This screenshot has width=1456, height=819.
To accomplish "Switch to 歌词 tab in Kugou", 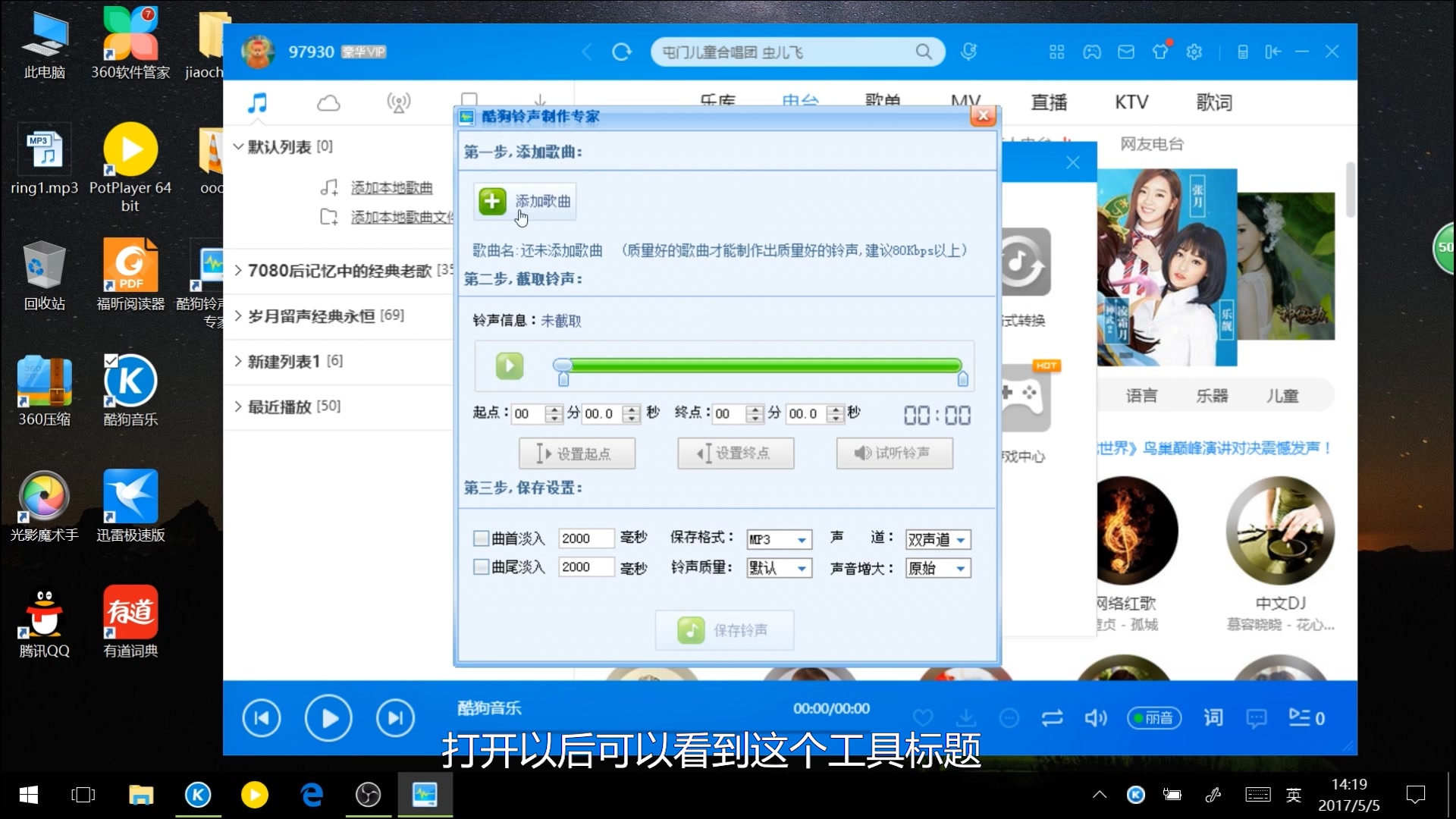I will [x=1214, y=102].
